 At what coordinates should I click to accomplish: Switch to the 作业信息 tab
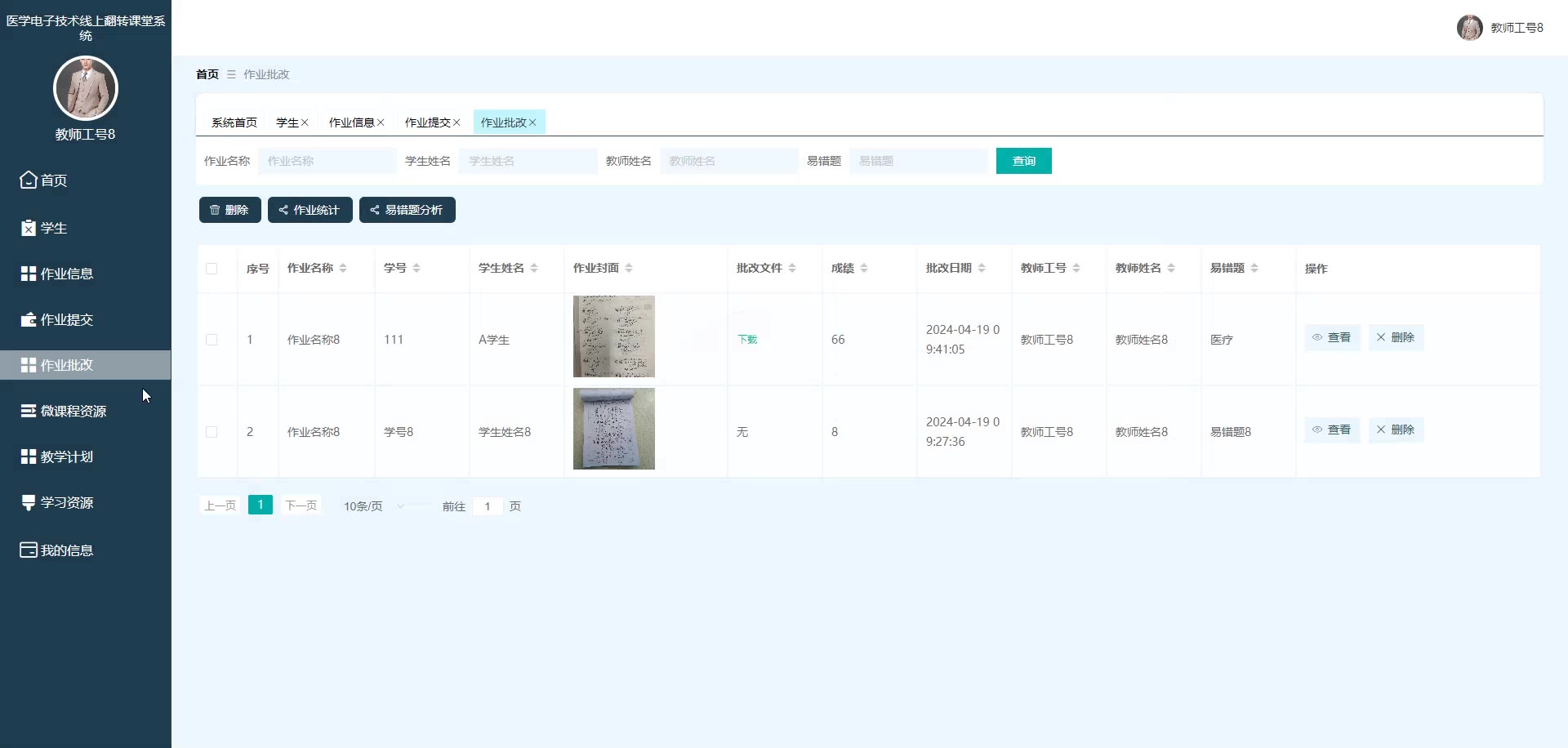pyautogui.click(x=351, y=122)
